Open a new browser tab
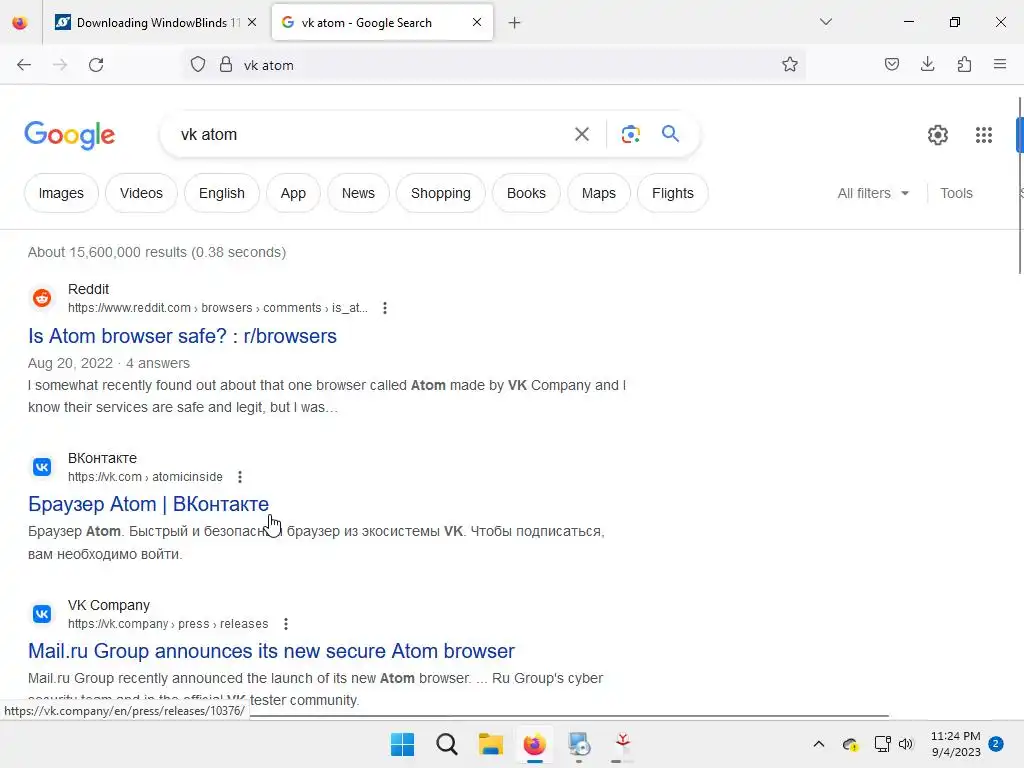Screen dimensions: 1024x768 (x=515, y=23)
